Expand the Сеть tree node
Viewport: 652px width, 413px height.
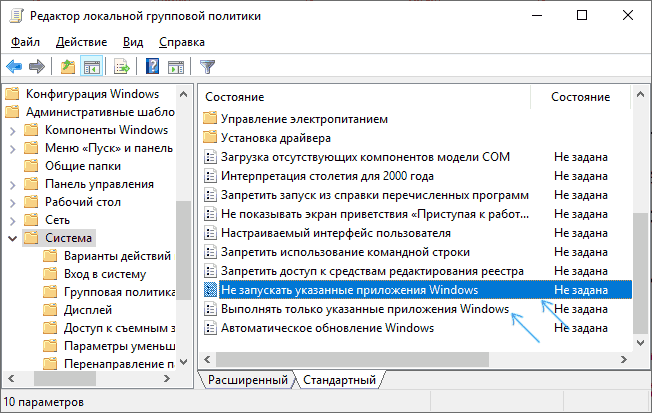(x=12, y=221)
